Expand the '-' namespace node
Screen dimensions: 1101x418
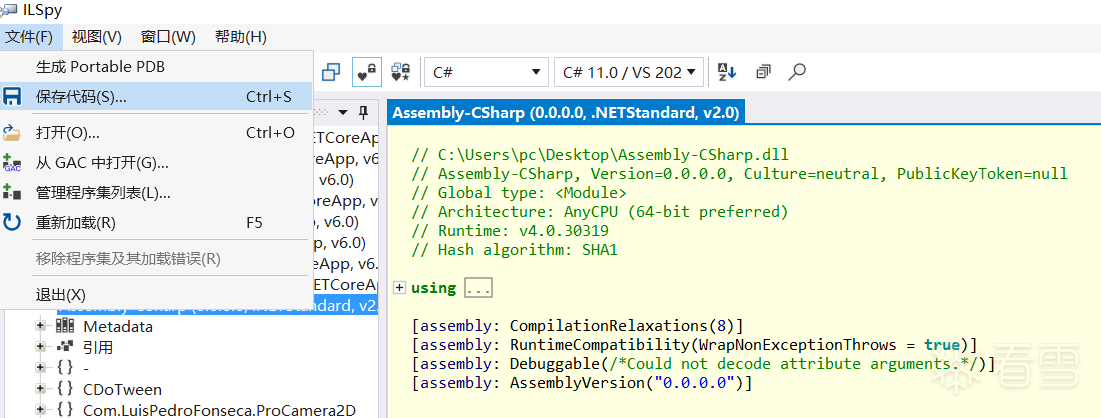point(40,367)
